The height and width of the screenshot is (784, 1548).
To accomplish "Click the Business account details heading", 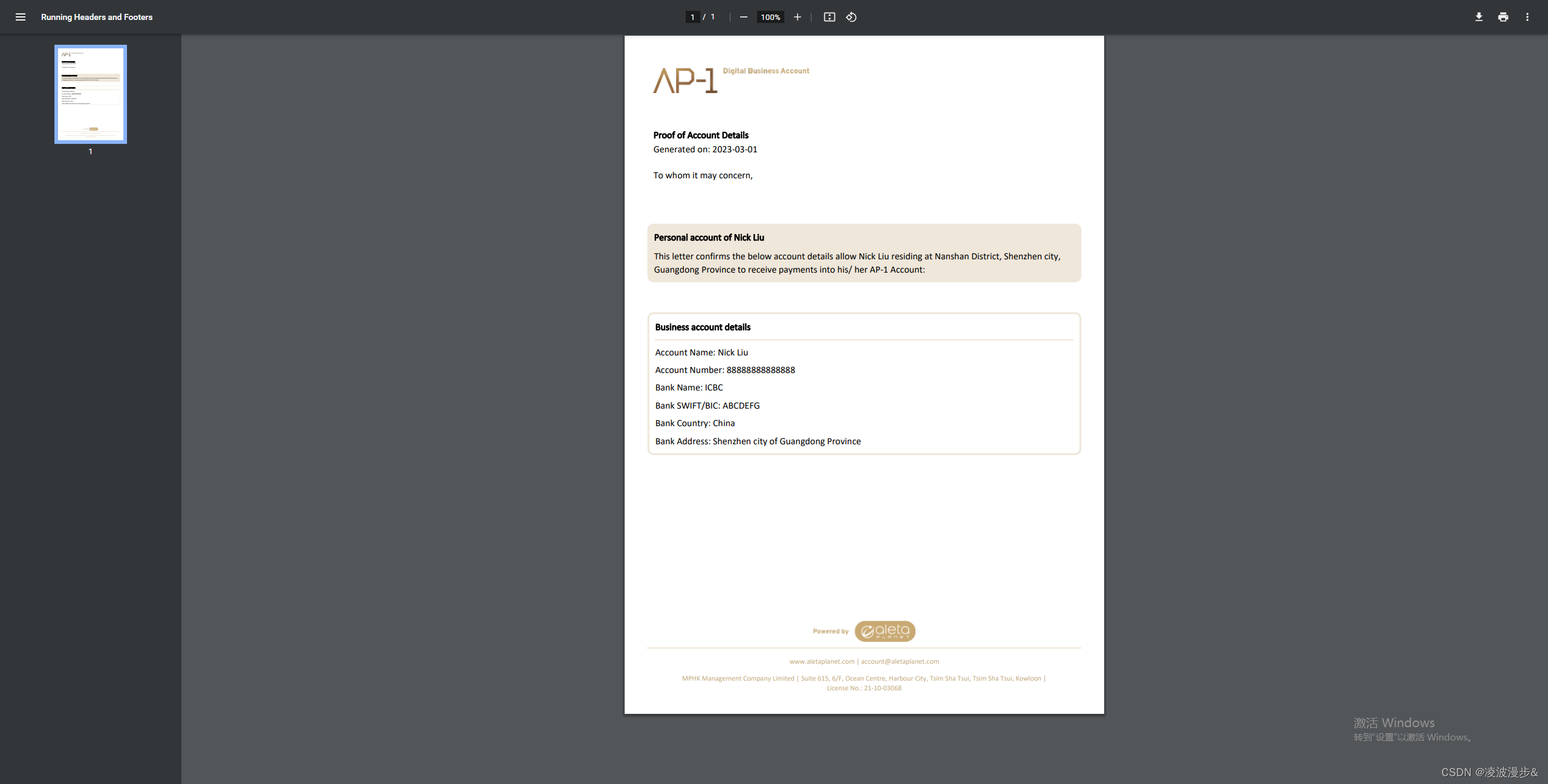I will pyautogui.click(x=703, y=327).
